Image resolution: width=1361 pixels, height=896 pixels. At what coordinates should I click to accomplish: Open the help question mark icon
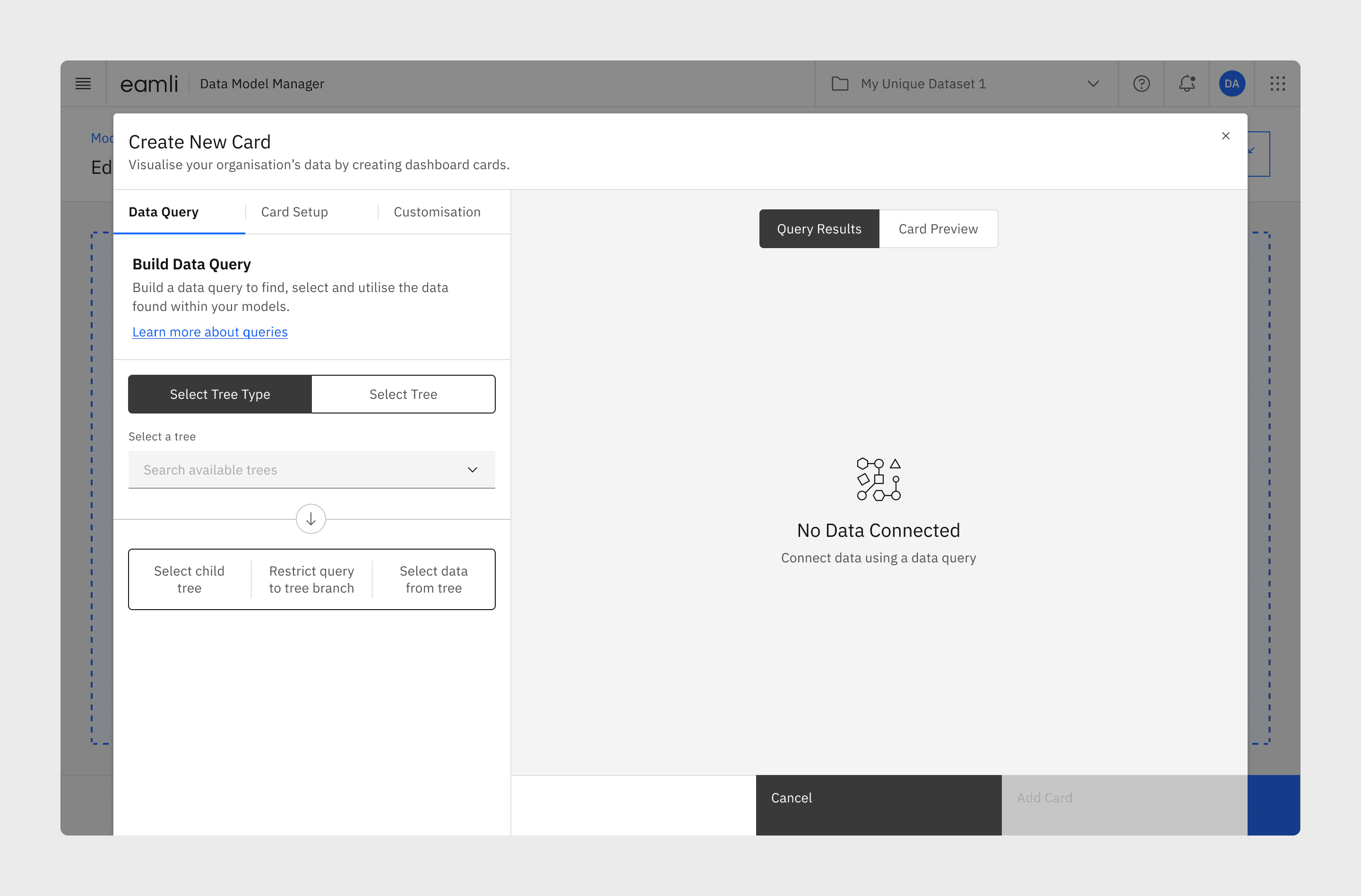click(1141, 84)
